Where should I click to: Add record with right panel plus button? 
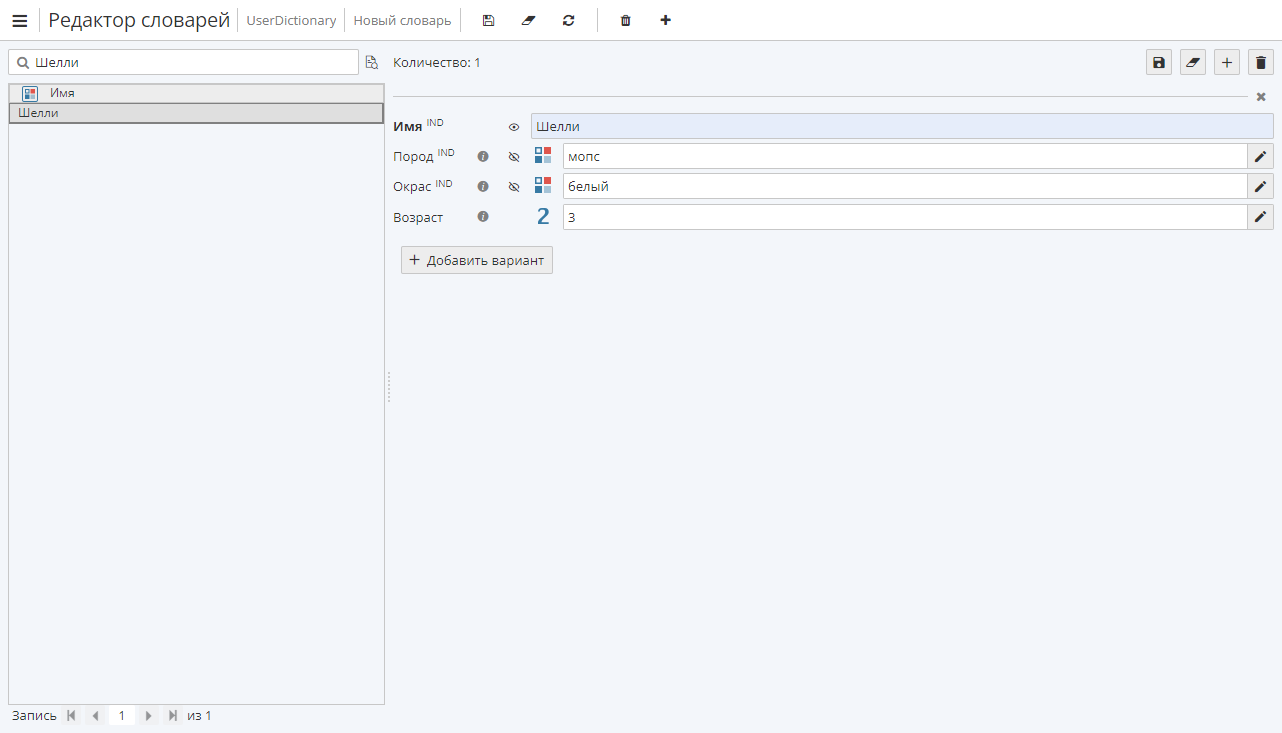click(1227, 62)
